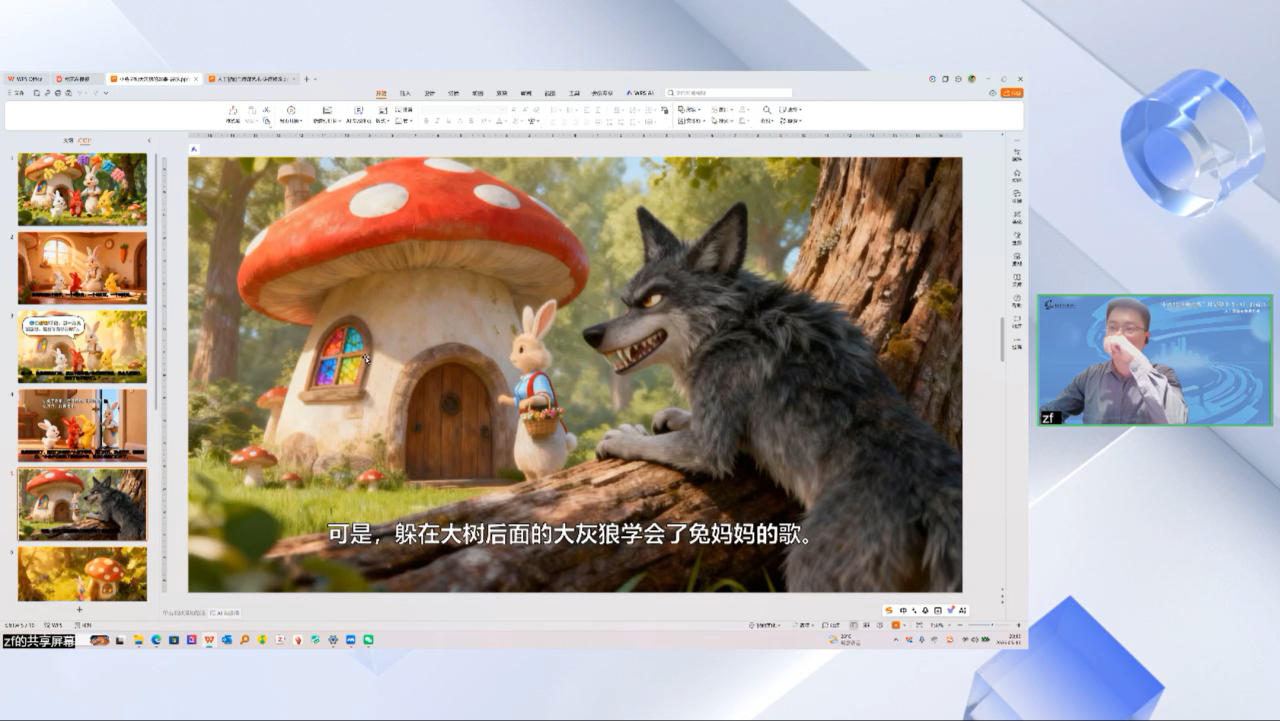Select slide 3 thumbnail with speech bubble
Viewport: 1280px width, 721px height.
click(x=82, y=346)
